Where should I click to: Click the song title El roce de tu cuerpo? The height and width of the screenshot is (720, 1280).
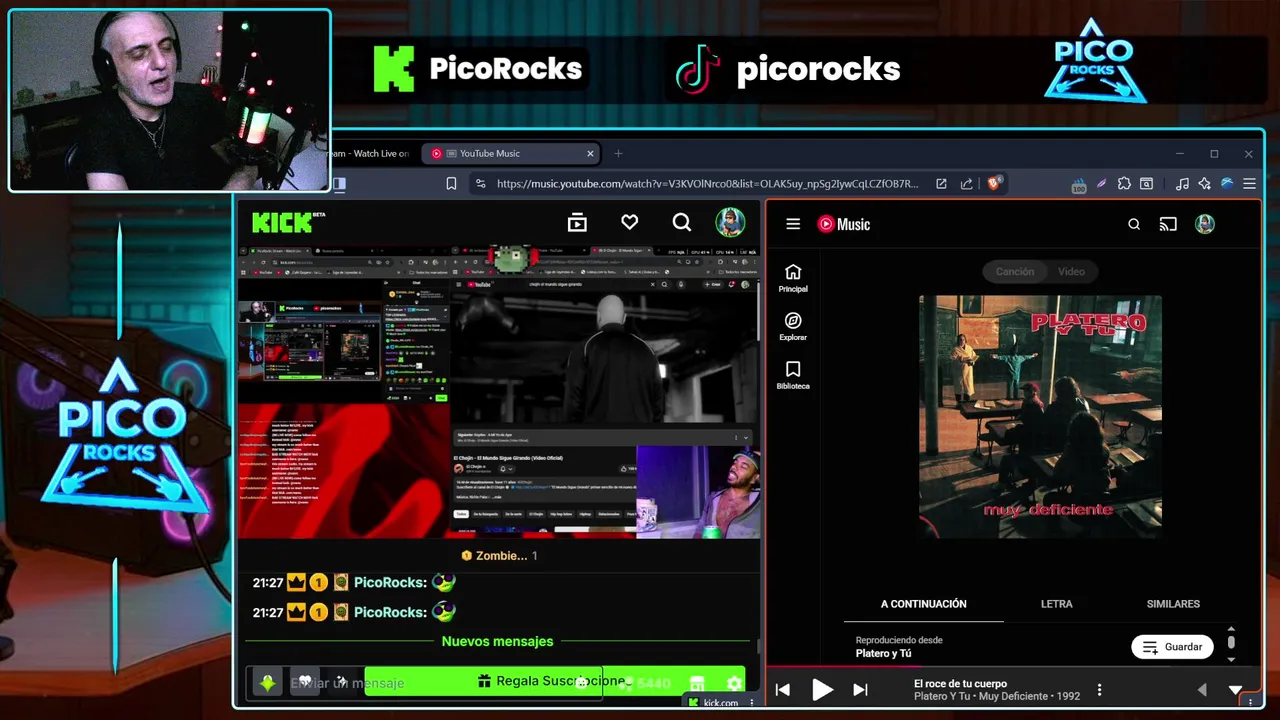[960, 684]
